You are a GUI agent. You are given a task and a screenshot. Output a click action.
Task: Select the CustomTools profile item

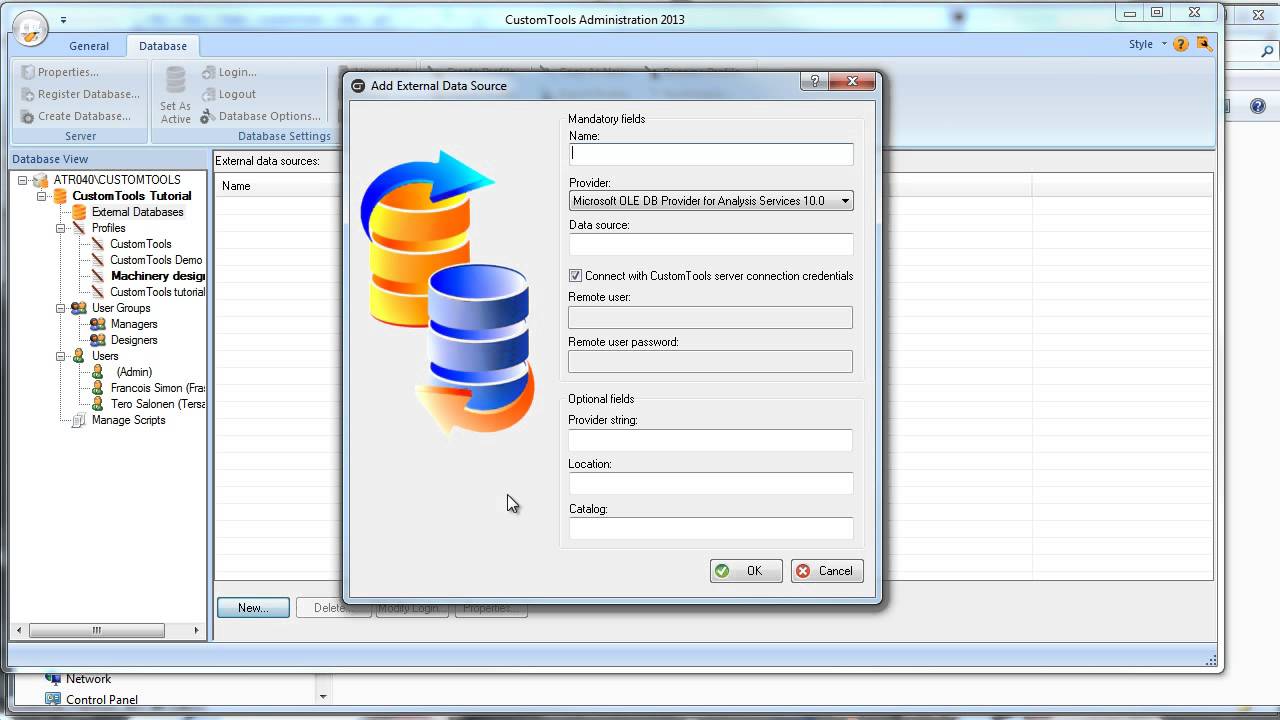140,244
